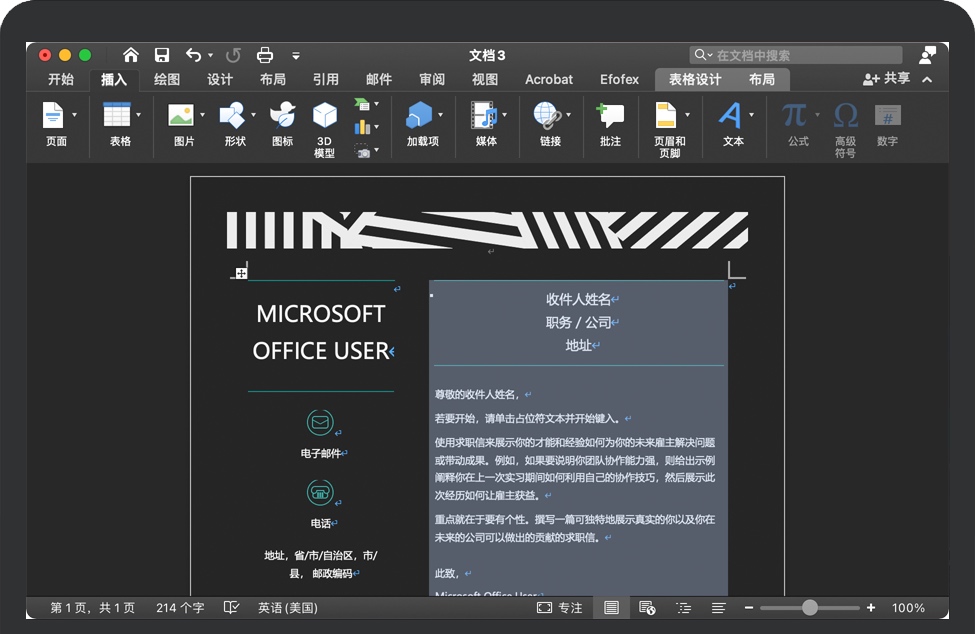
Task: Click the zoom slider handle
Action: [x=810, y=608]
